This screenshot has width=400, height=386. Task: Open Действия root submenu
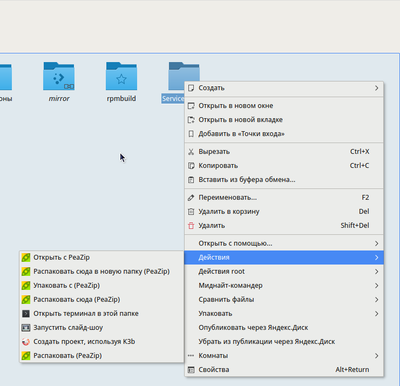[284, 271]
